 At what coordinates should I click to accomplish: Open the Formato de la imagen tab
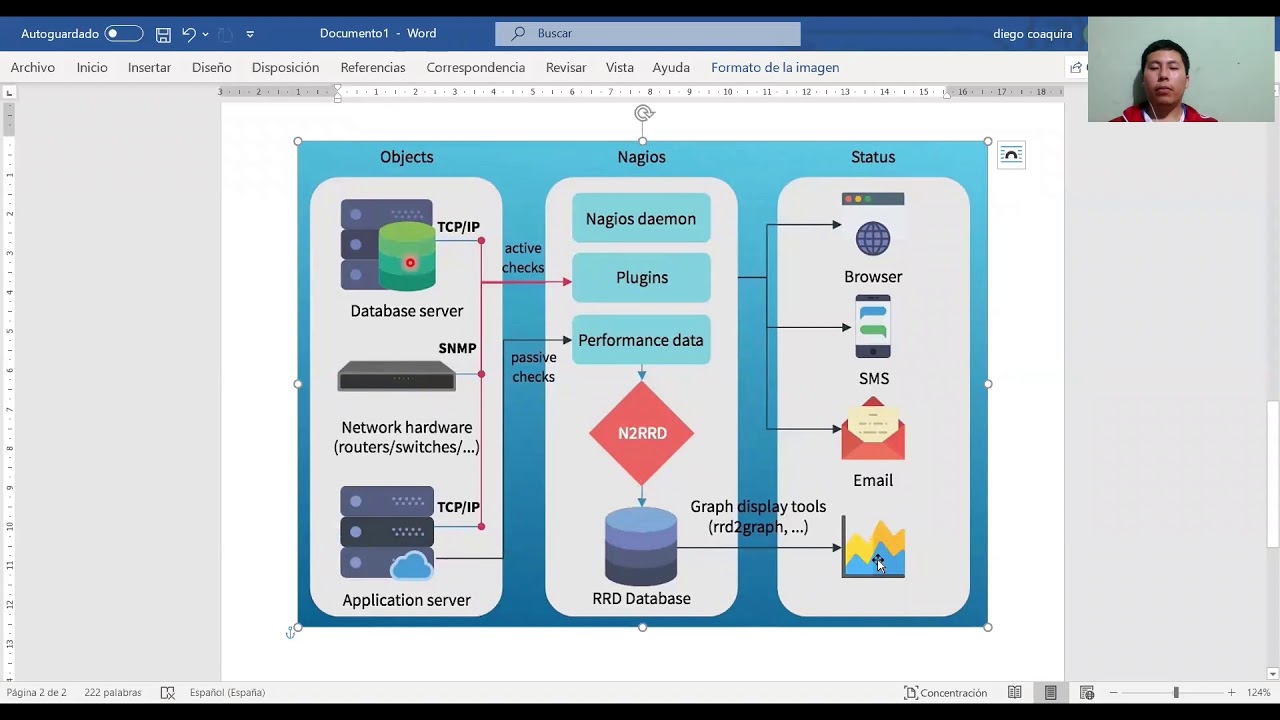click(x=775, y=67)
